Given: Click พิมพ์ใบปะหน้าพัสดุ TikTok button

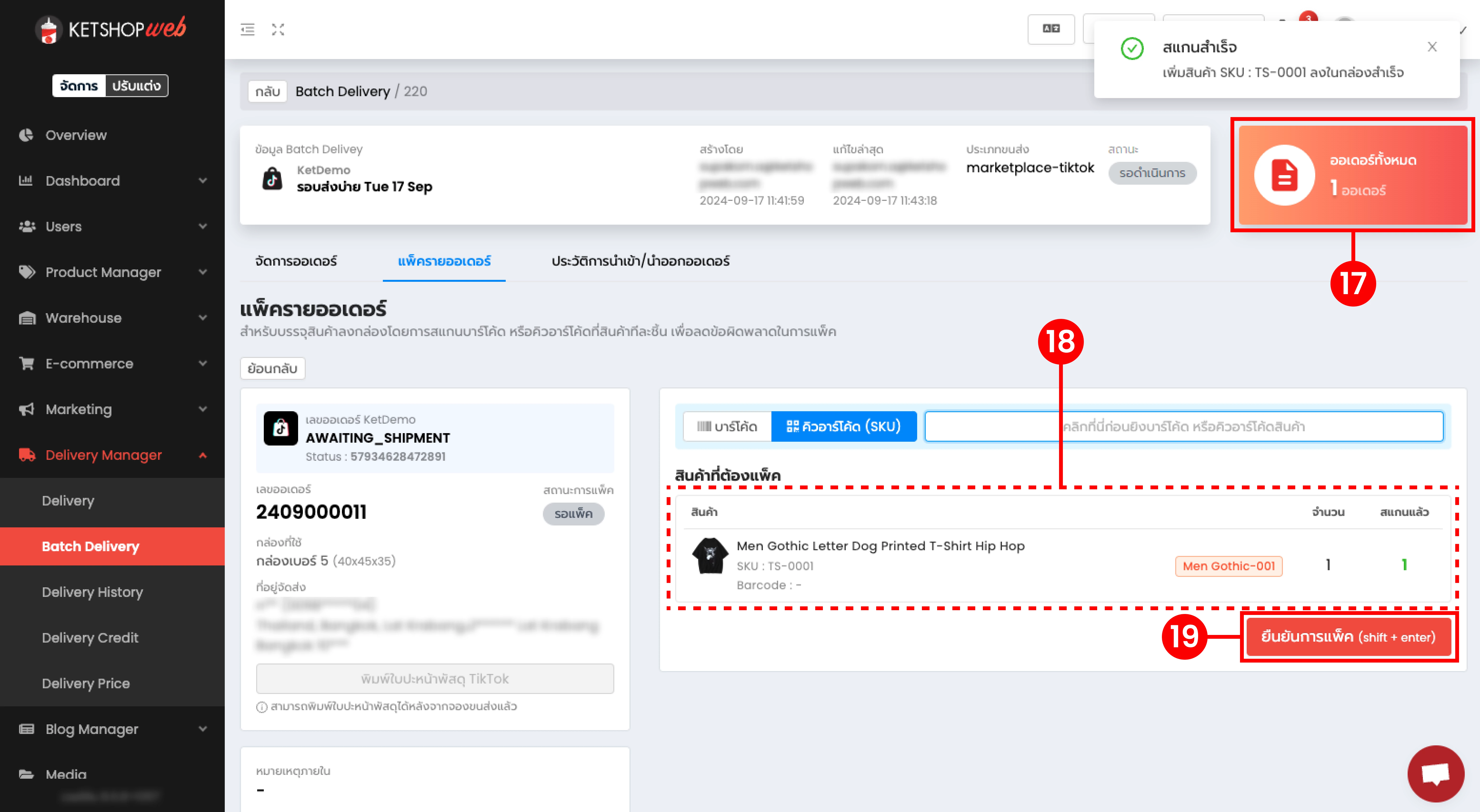Looking at the screenshot, I should click(x=435, y=679).
